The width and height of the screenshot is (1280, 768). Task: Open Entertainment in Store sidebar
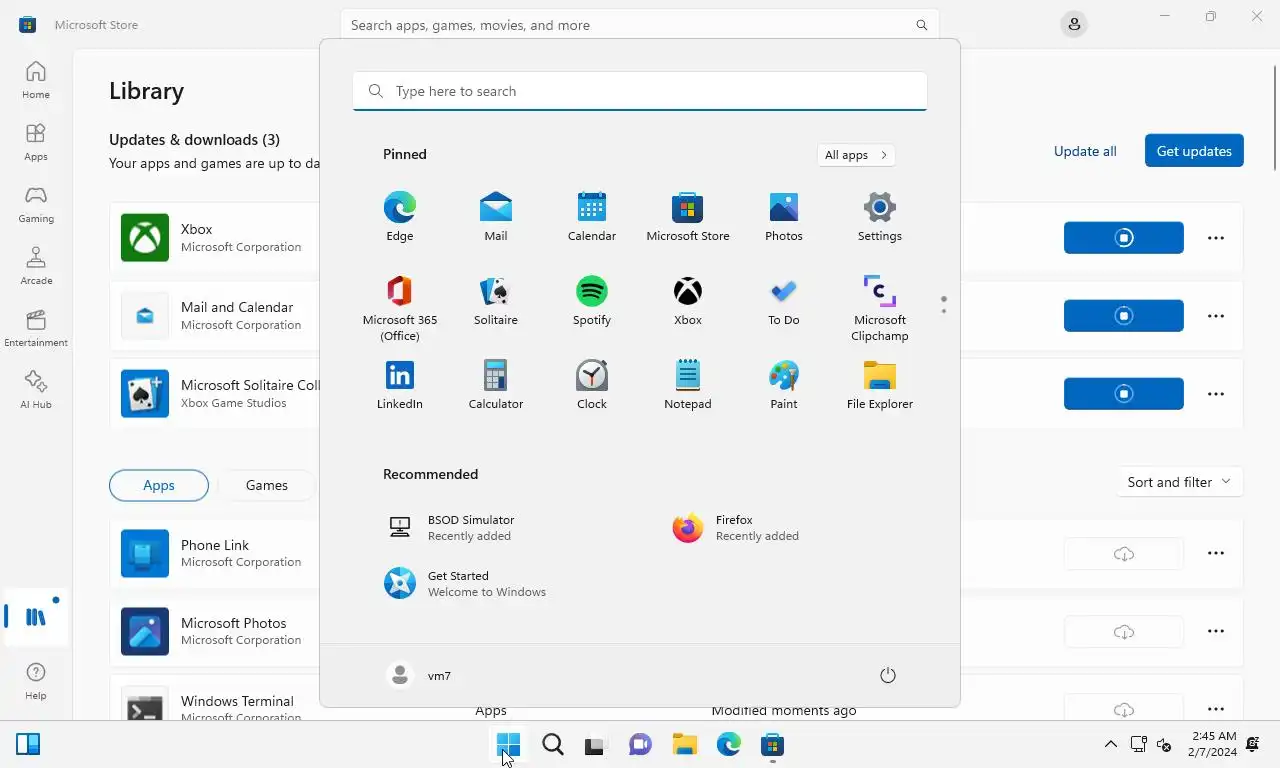[36, 328]
